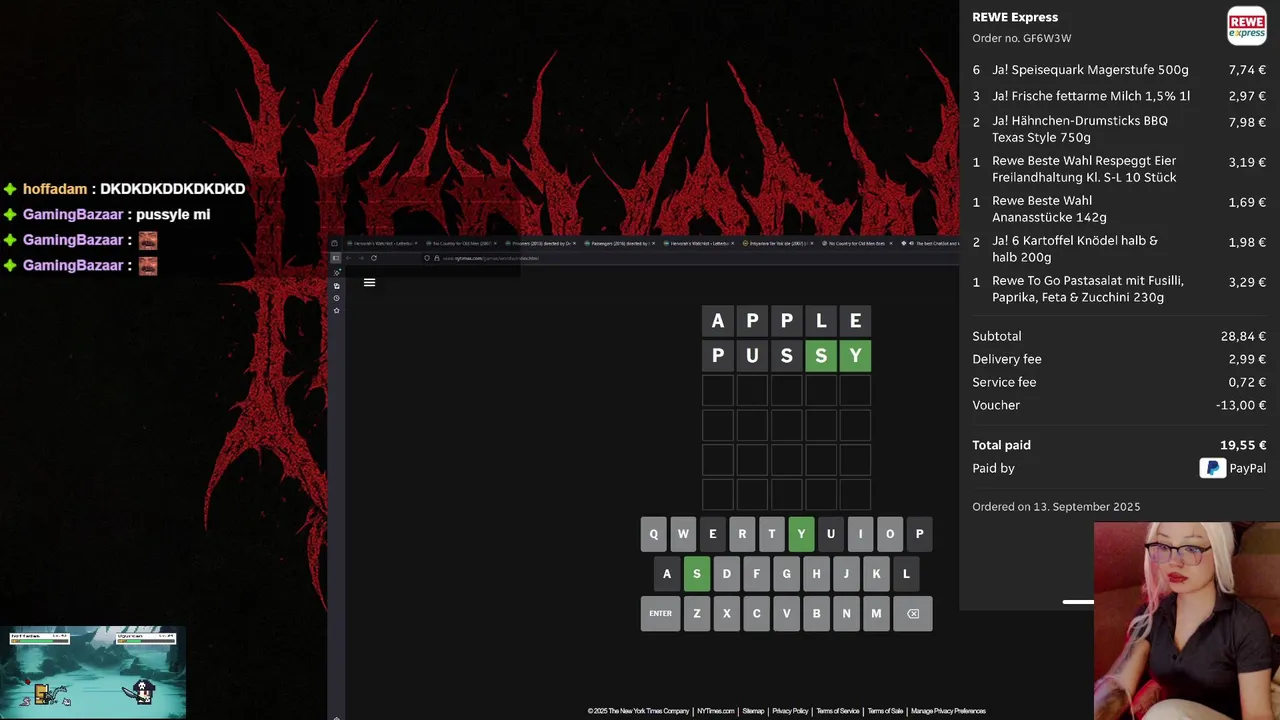Image resolution: width=1280 pixels, height=720 pixels.
Task: Open the NYTimes.com footer link
Action: tap(716, 711)
